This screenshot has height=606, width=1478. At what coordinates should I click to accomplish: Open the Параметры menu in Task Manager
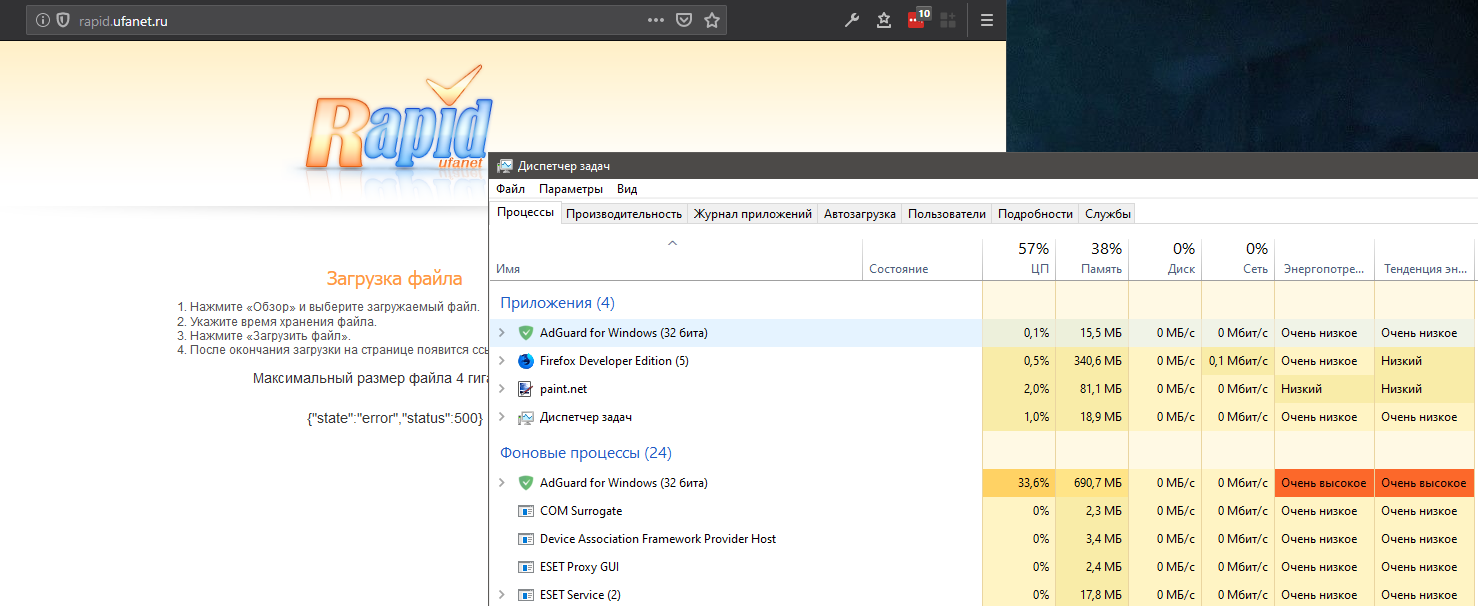pyautogui.click(x=571, y=188)
